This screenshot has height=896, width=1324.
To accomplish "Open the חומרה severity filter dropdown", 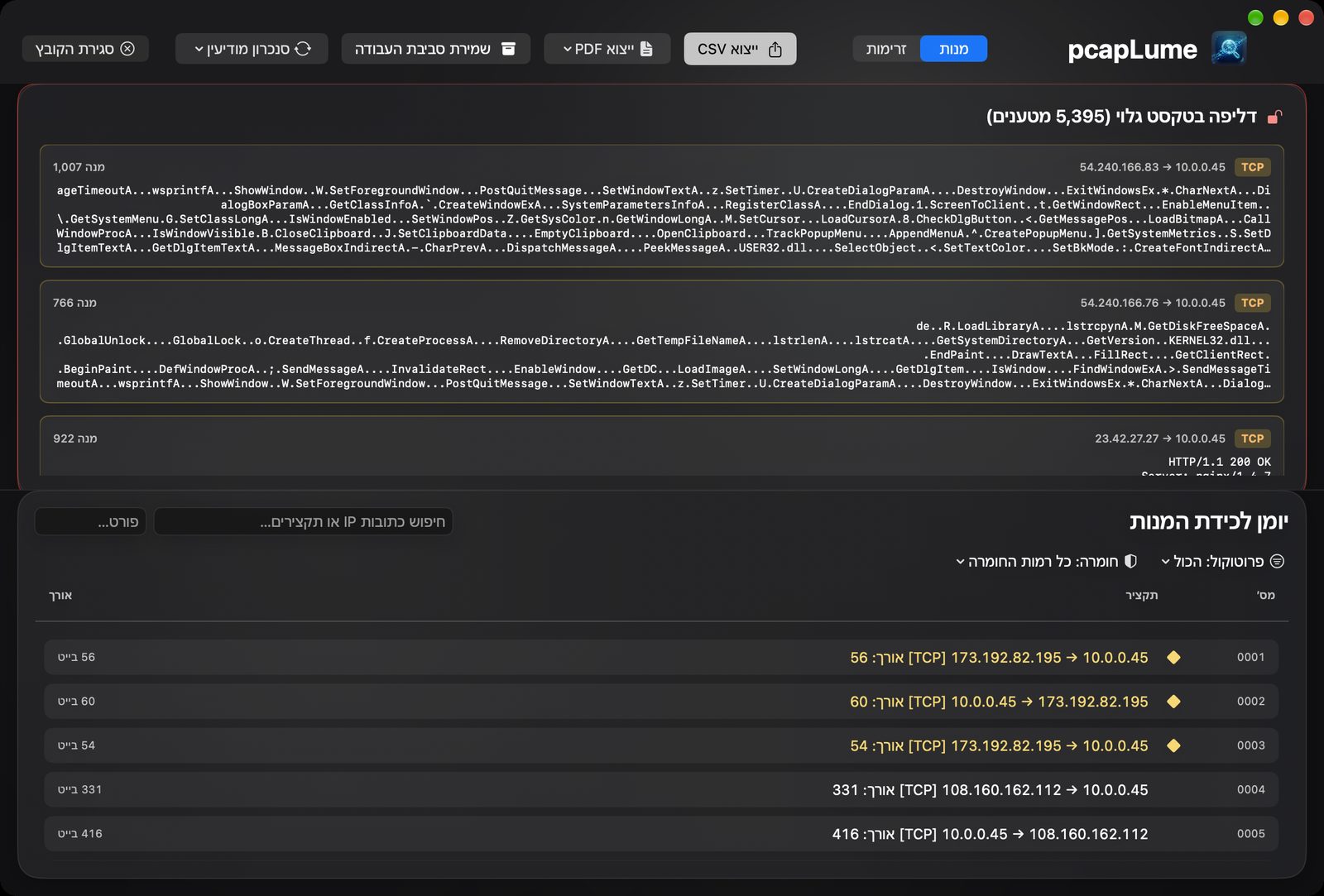I will point(1046,561).
